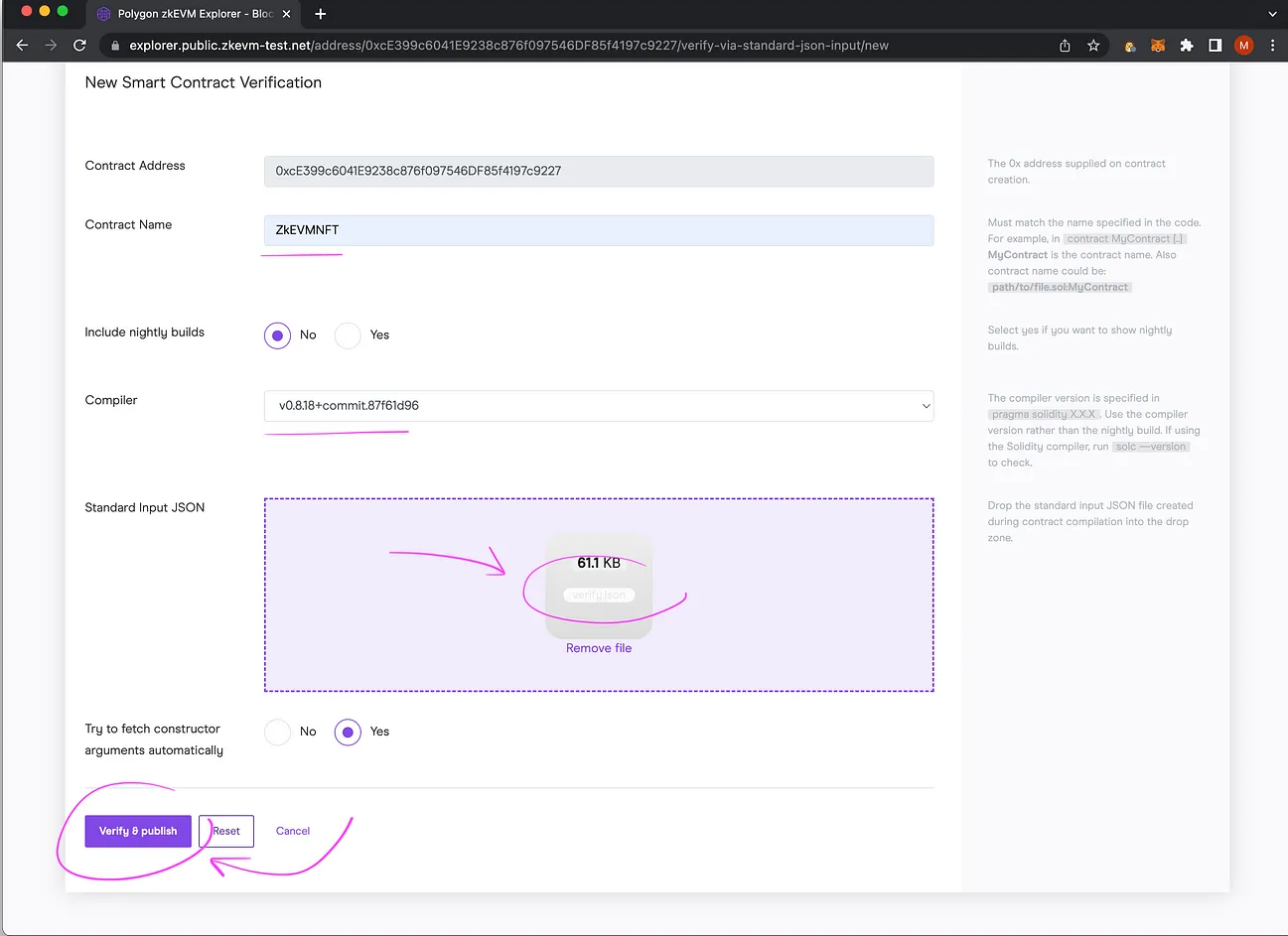Click the site lock icon in address bar
Screen dimensions: 1288x936
point(115,46)
